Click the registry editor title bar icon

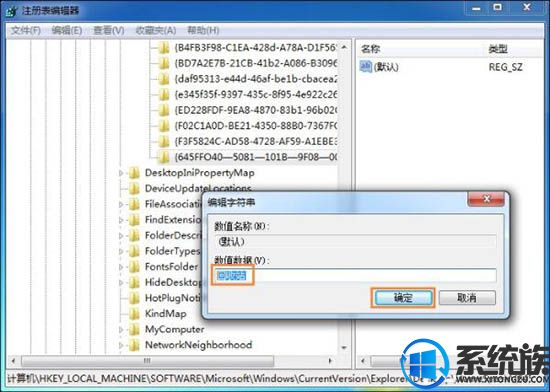click(11, 11)
